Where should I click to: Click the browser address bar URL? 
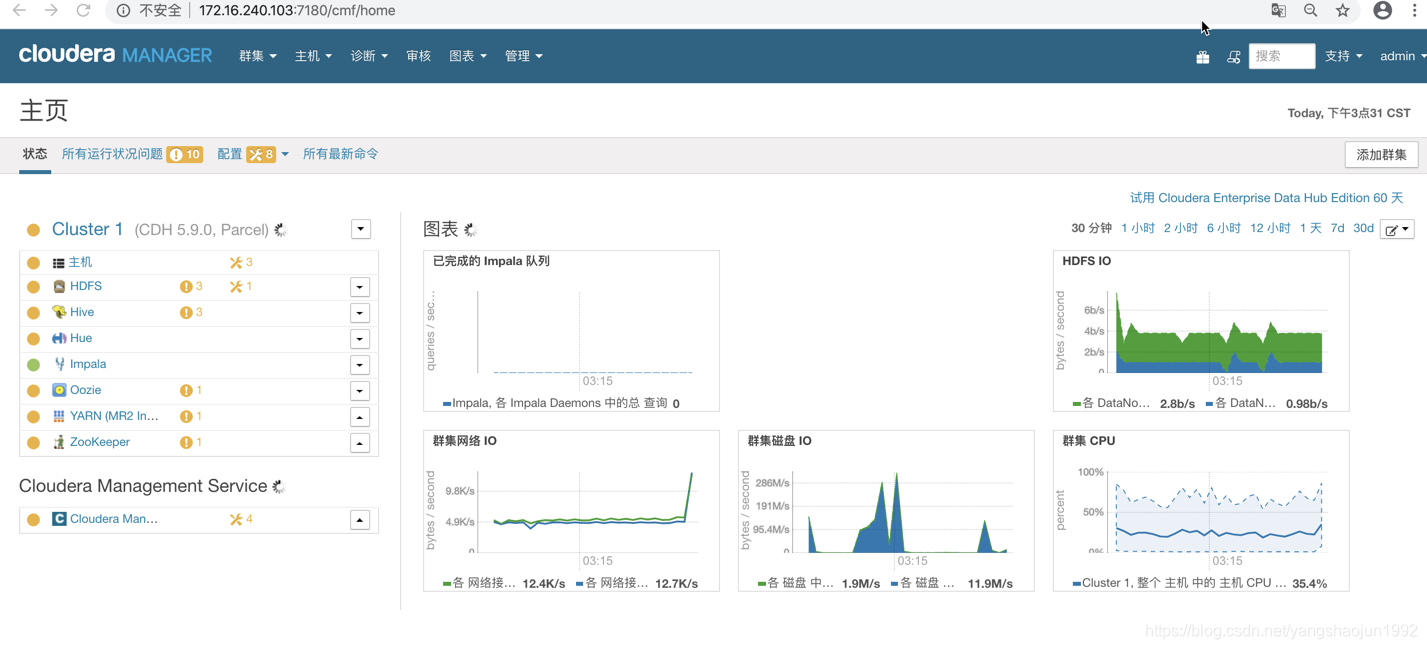click(x=297, y=10)
